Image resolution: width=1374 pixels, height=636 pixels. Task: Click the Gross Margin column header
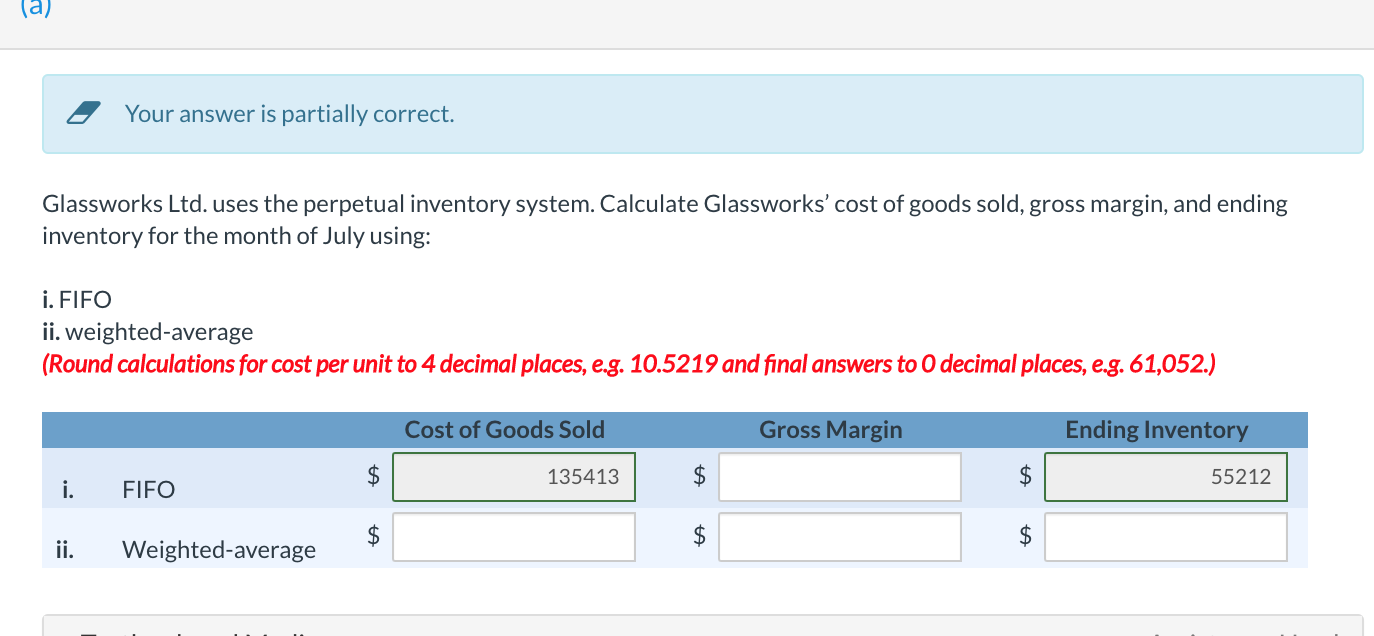coord(831,429)
